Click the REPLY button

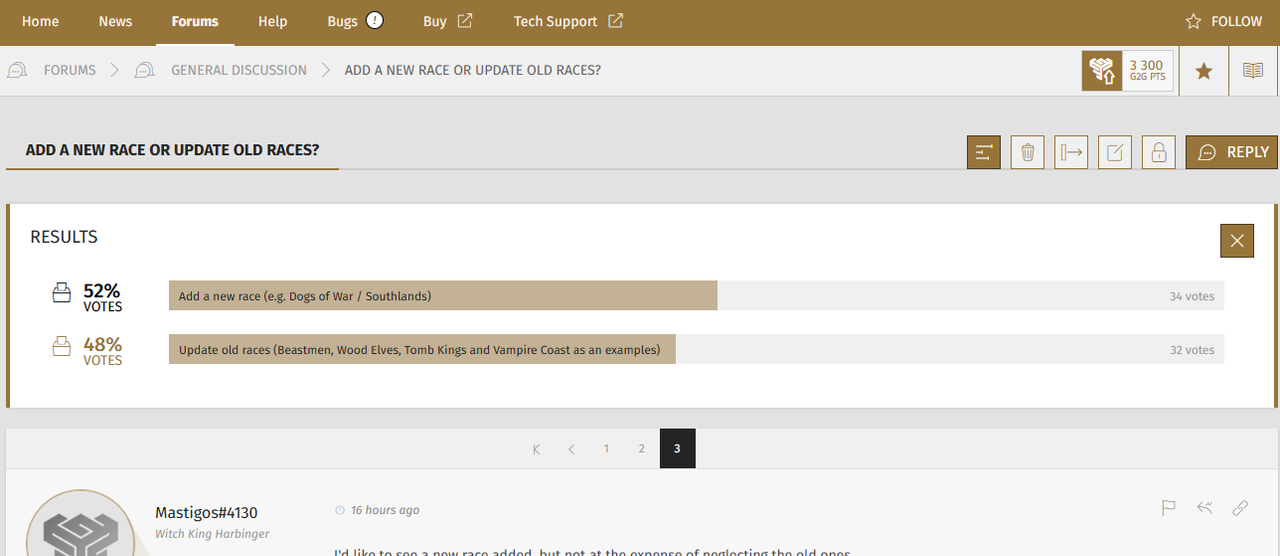tap(1232, 152)
